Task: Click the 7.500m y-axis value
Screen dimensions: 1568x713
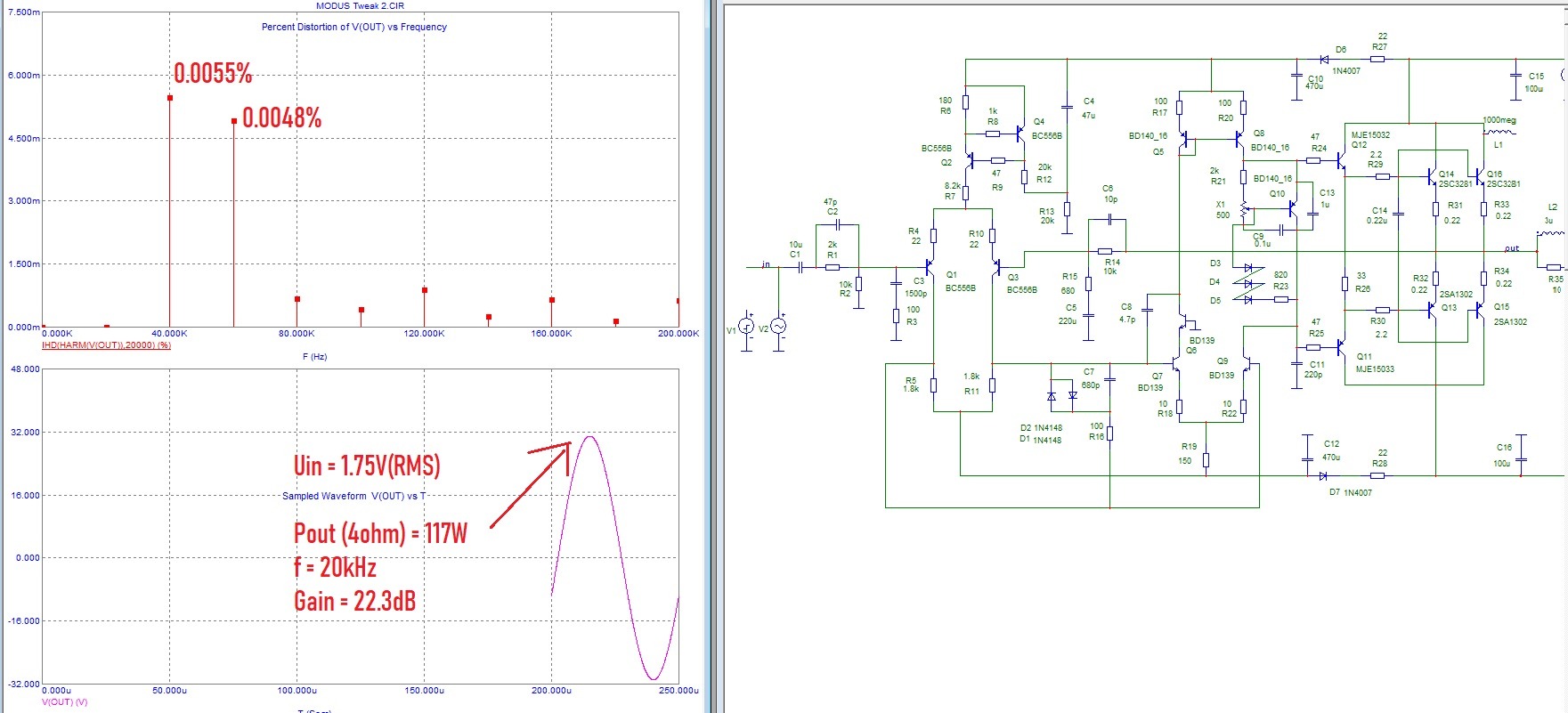Action: [x=23, y=12]
